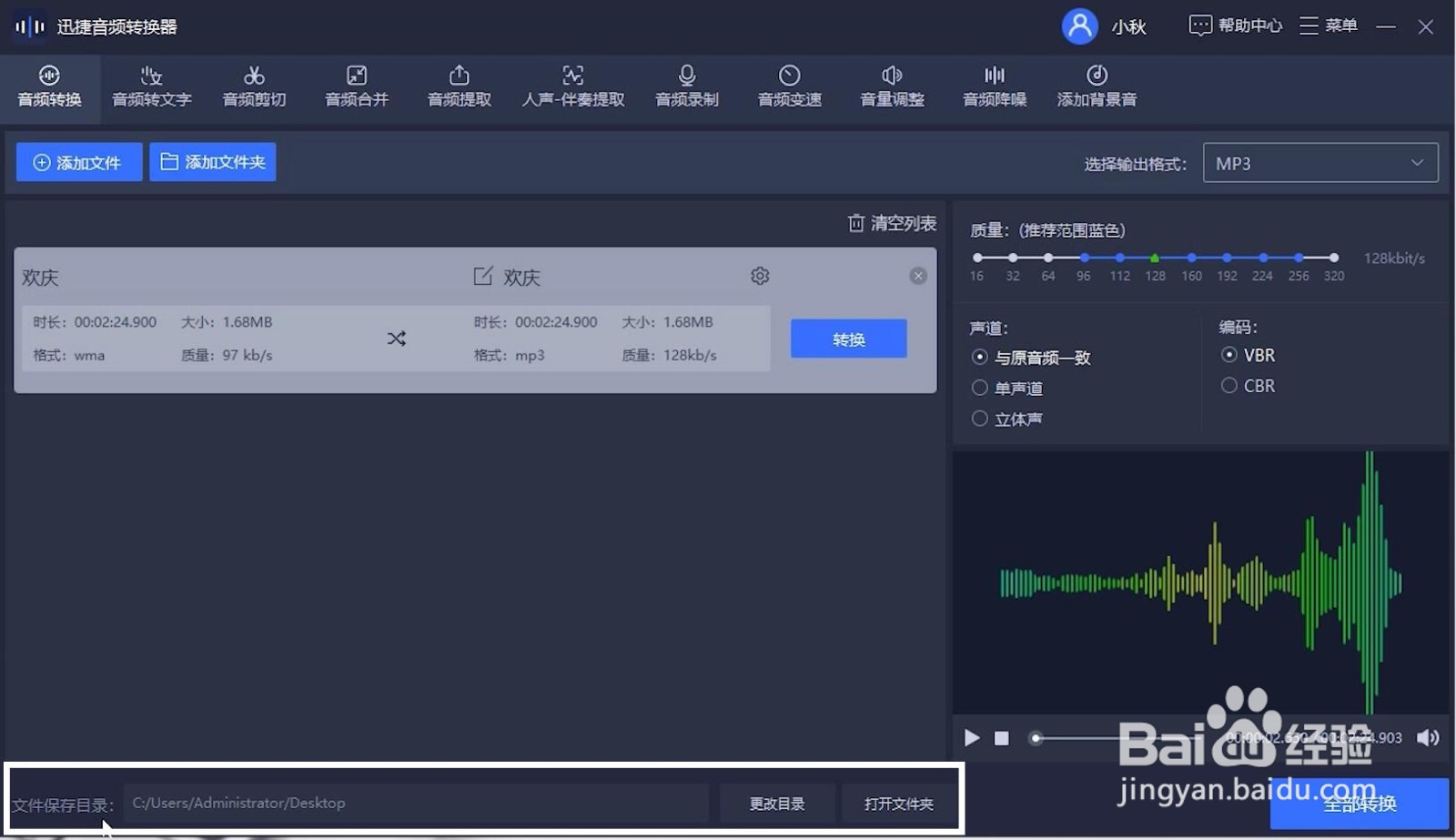Open 人声-伴奏提取 vocal separation tool

click(572, 86)
